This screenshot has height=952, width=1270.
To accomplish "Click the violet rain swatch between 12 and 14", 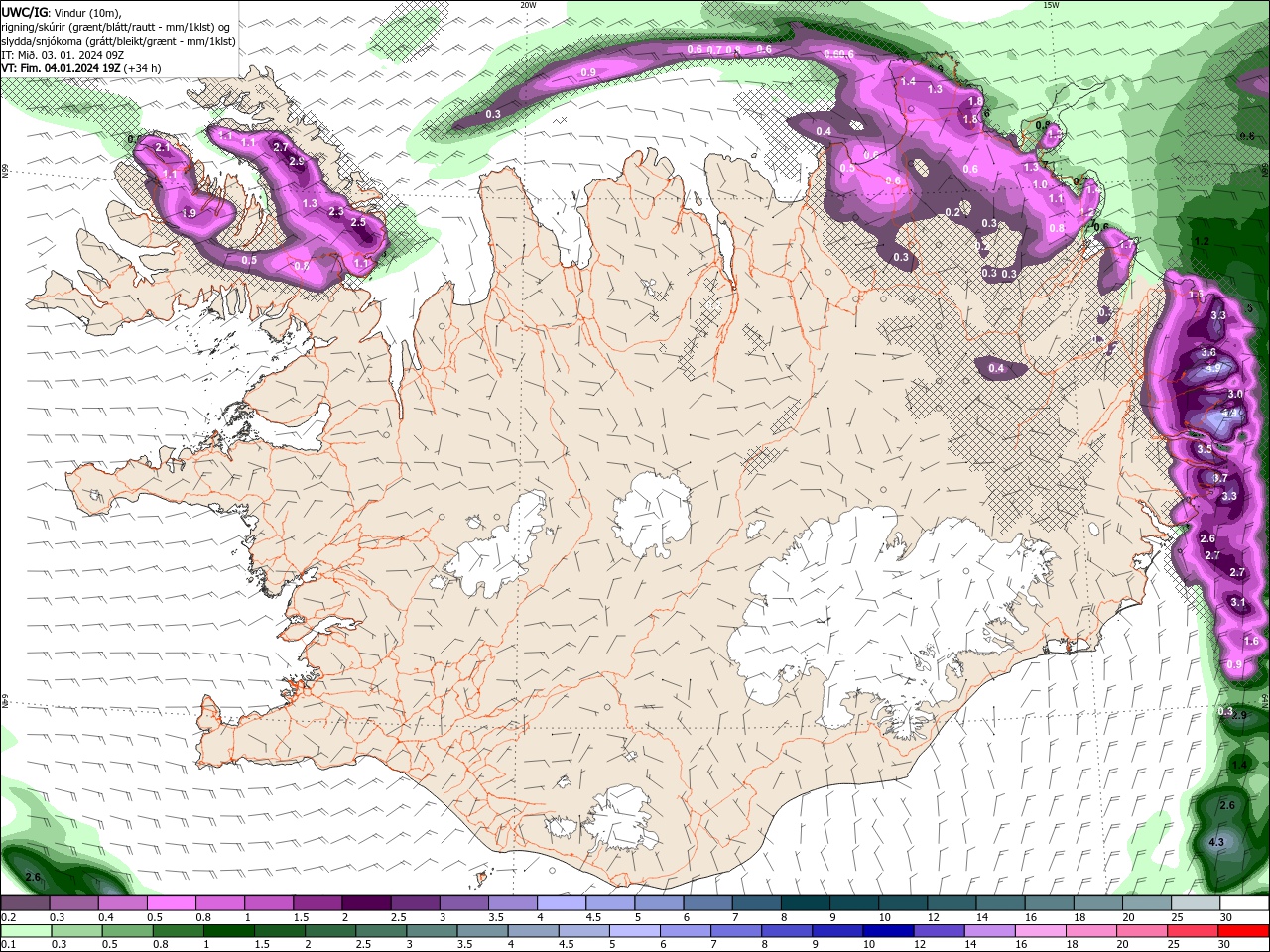I will (939, 931).
